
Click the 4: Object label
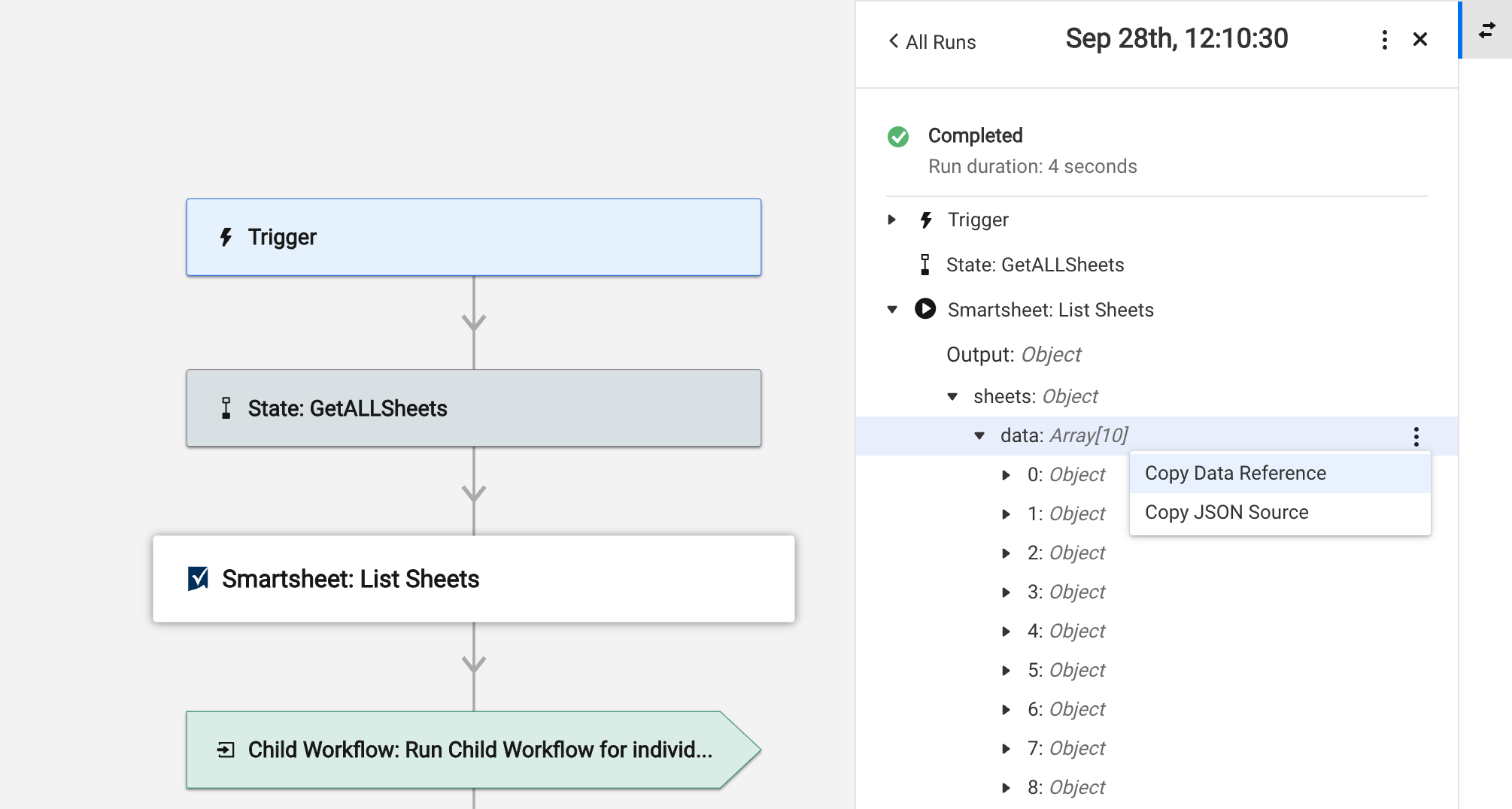click(x=1066, y=631)
